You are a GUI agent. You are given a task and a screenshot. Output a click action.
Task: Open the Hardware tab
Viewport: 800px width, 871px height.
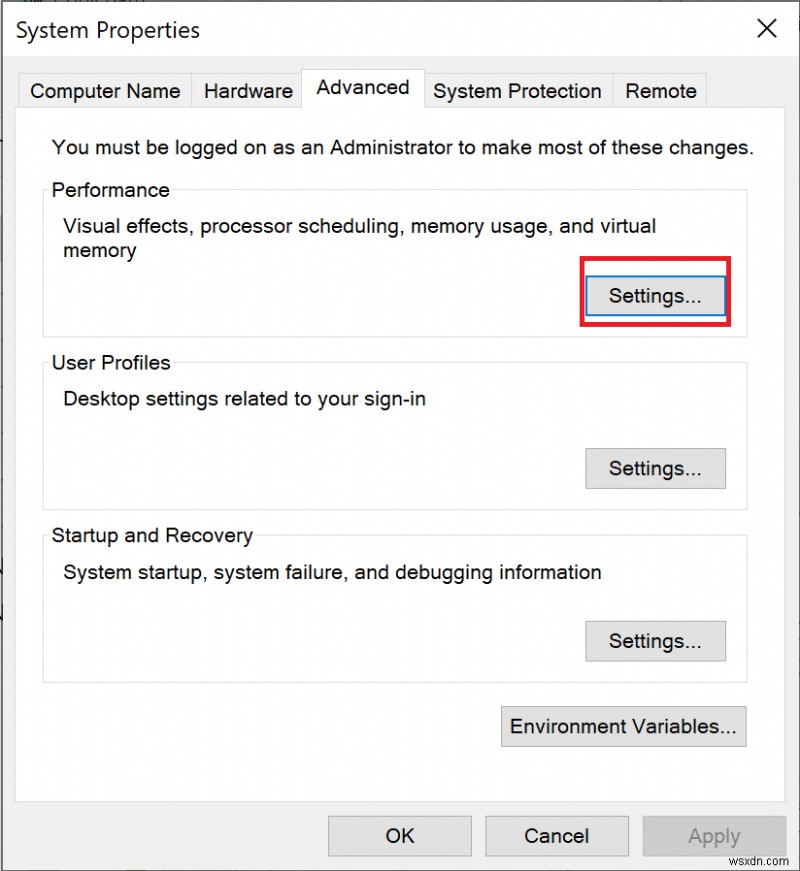[247, 90]
